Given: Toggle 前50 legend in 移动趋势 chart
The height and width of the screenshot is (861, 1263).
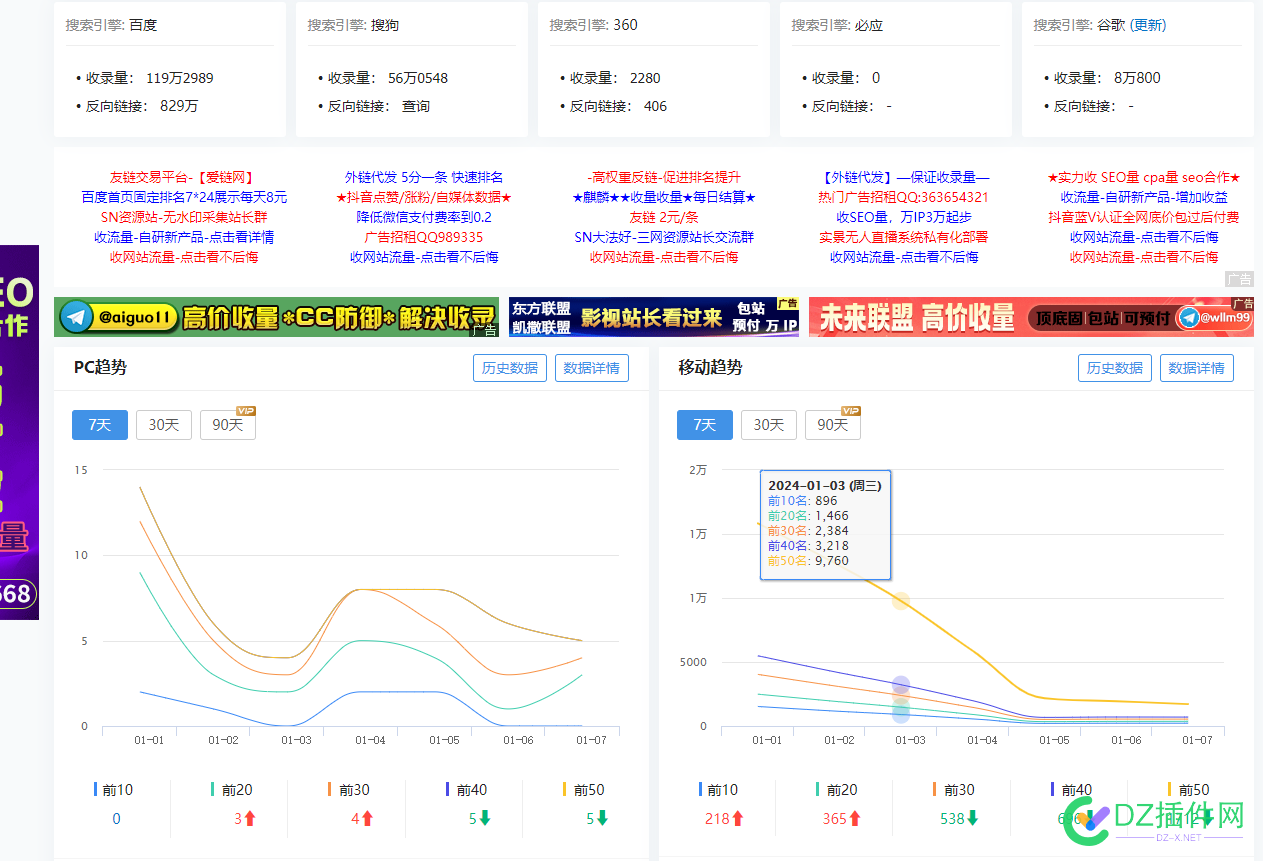Looking at the screenshot, I should tap(1189, 789).
